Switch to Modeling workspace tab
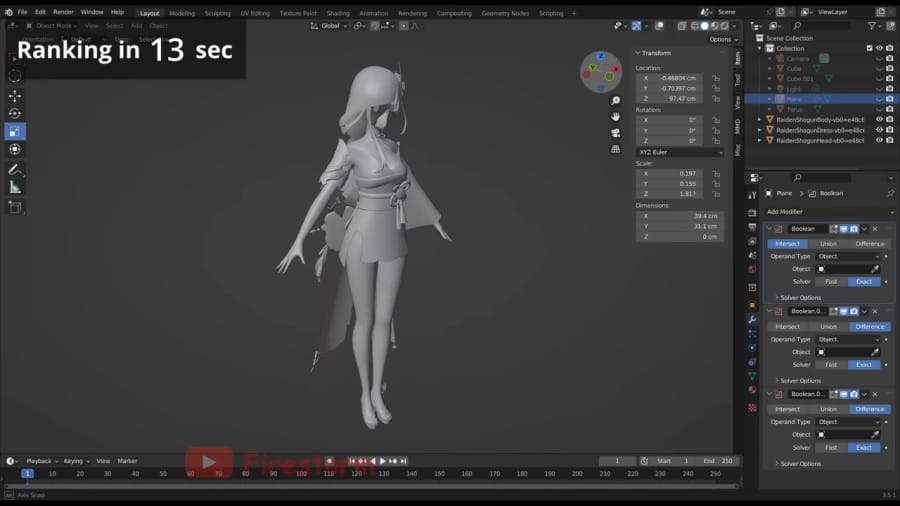This screenshot has width=900, height=506. pyautogui.click(x=182, y=13)
